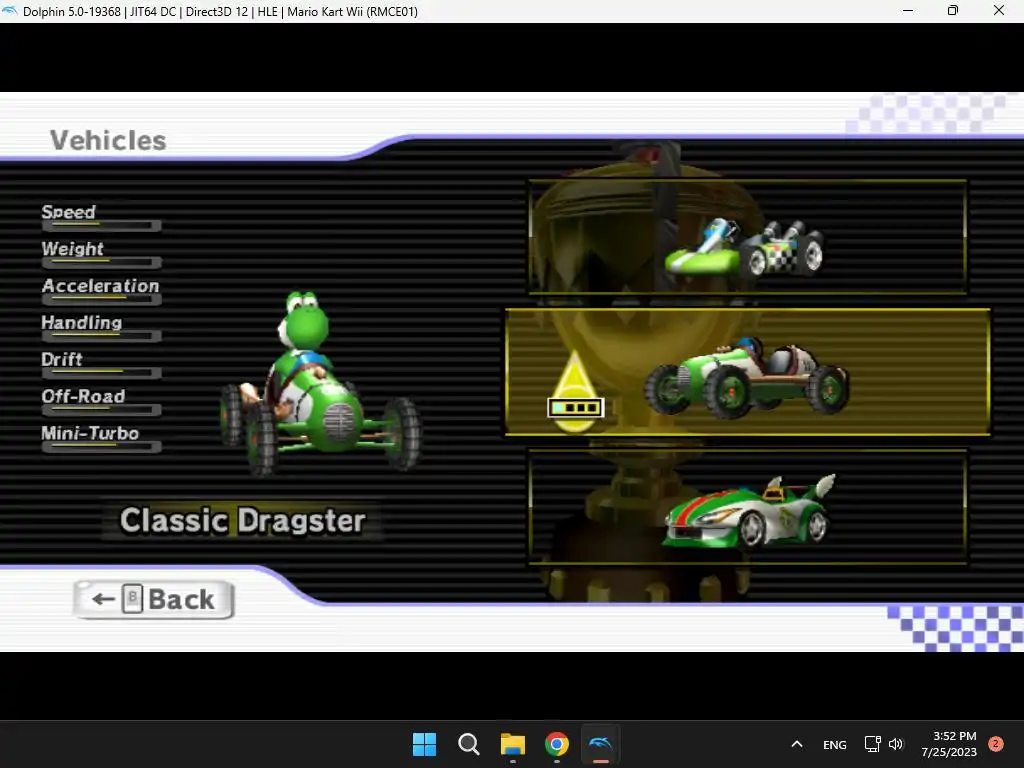Open the notification badge showing 2
Screen dimensions: 1024x768
click(995, 744)
